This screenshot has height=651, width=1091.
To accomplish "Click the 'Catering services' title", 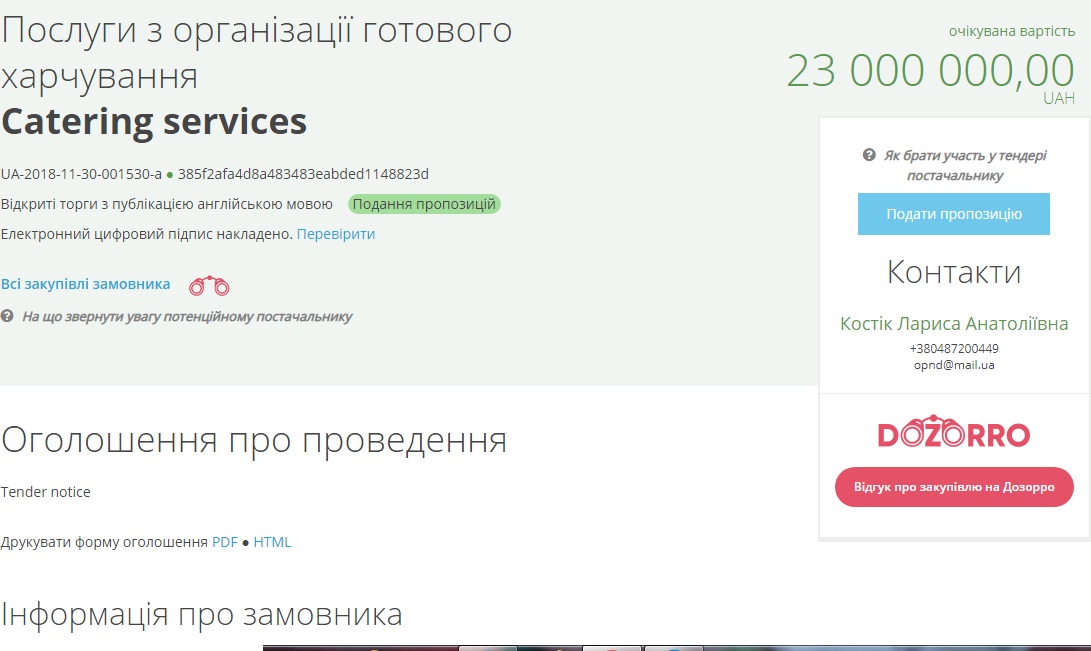I will point(154,121).
